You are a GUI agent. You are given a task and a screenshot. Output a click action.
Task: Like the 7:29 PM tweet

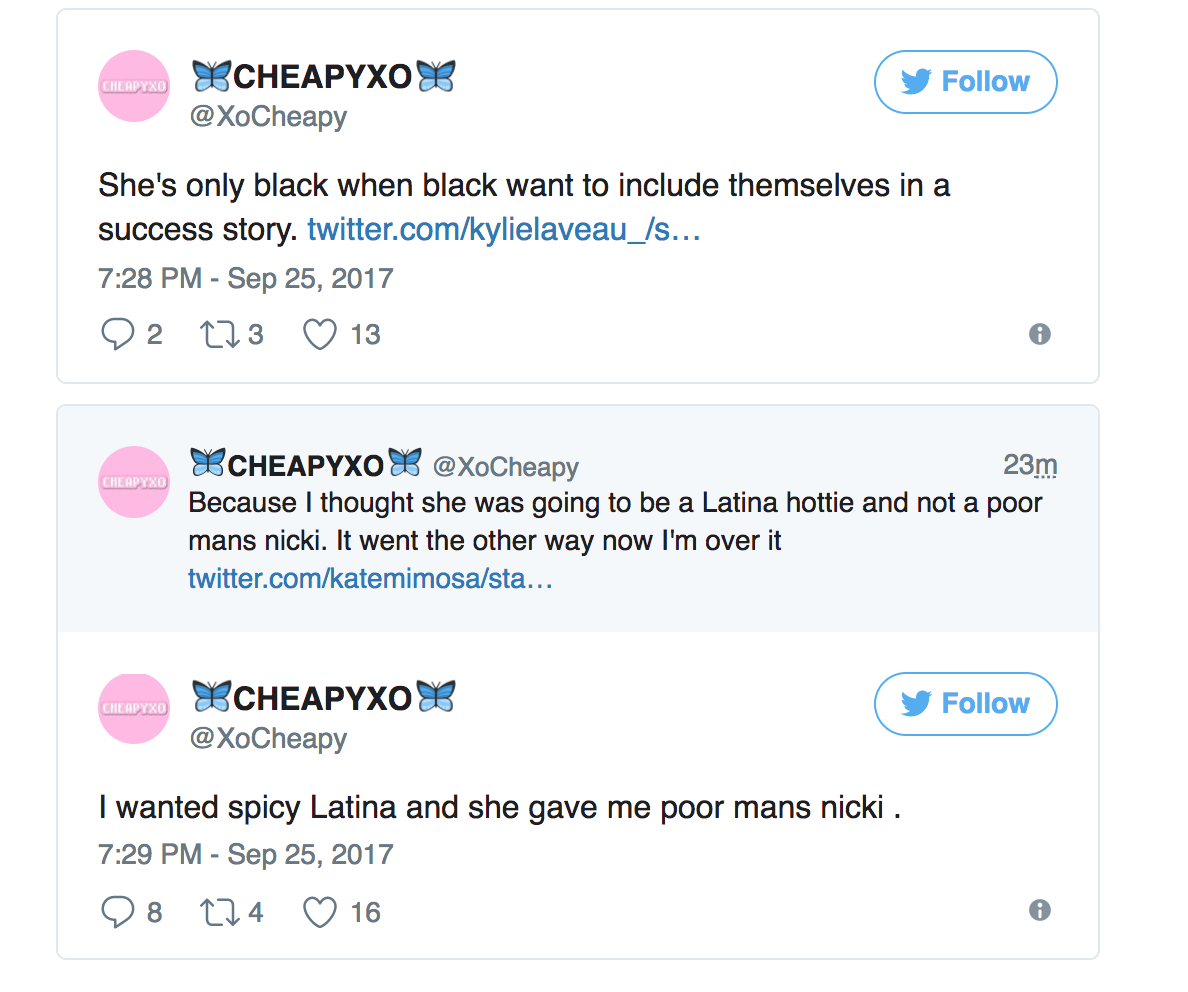[x=319, y=912]
